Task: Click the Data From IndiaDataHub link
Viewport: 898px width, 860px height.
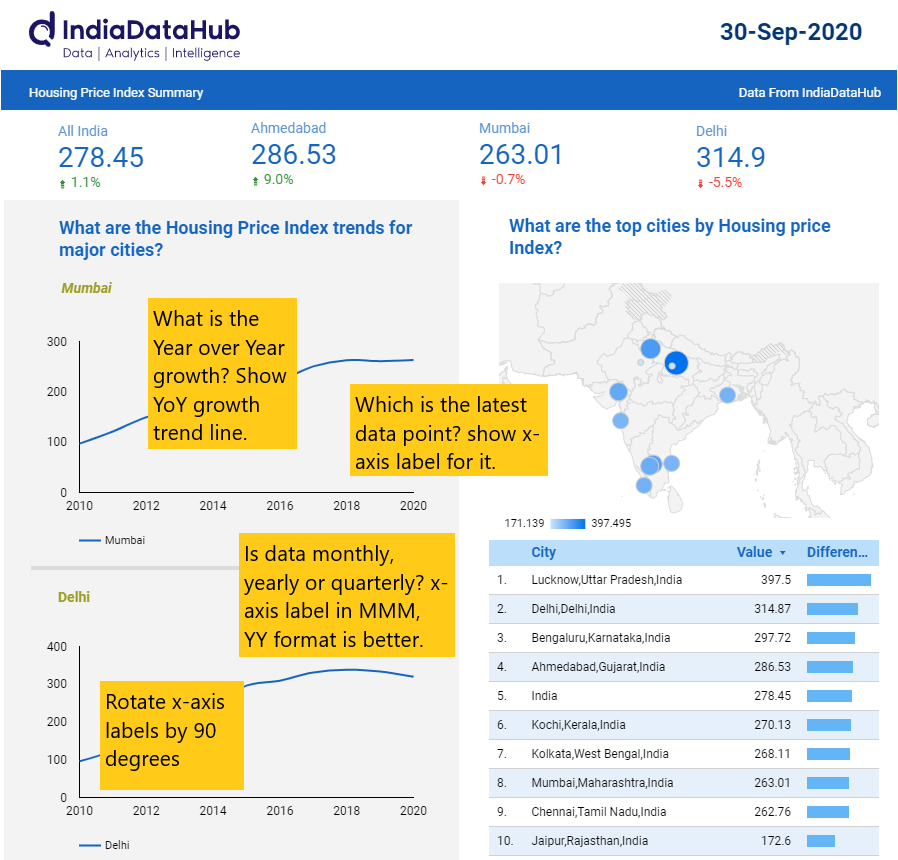Action: [x=809, y=91]
